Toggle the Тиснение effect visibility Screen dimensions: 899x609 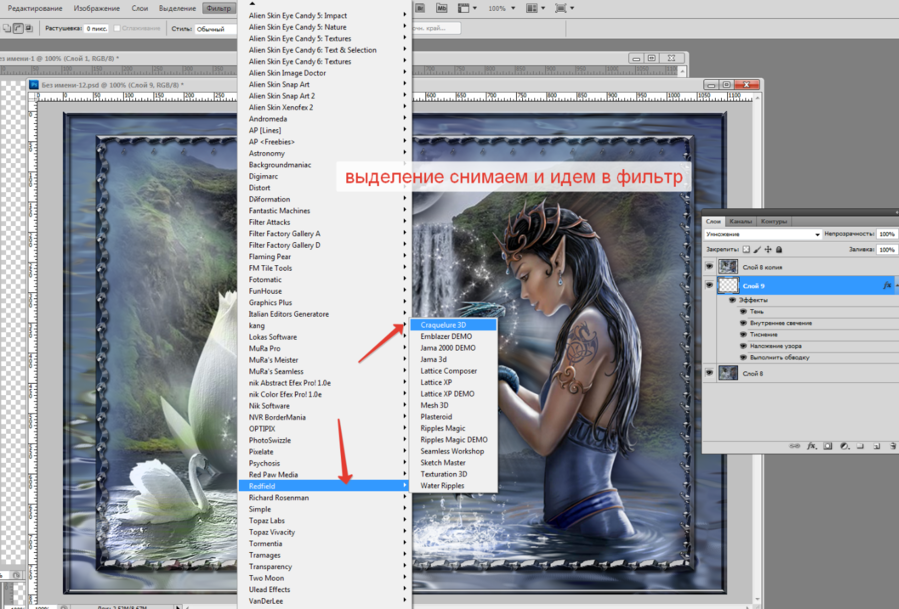point(743,334)
